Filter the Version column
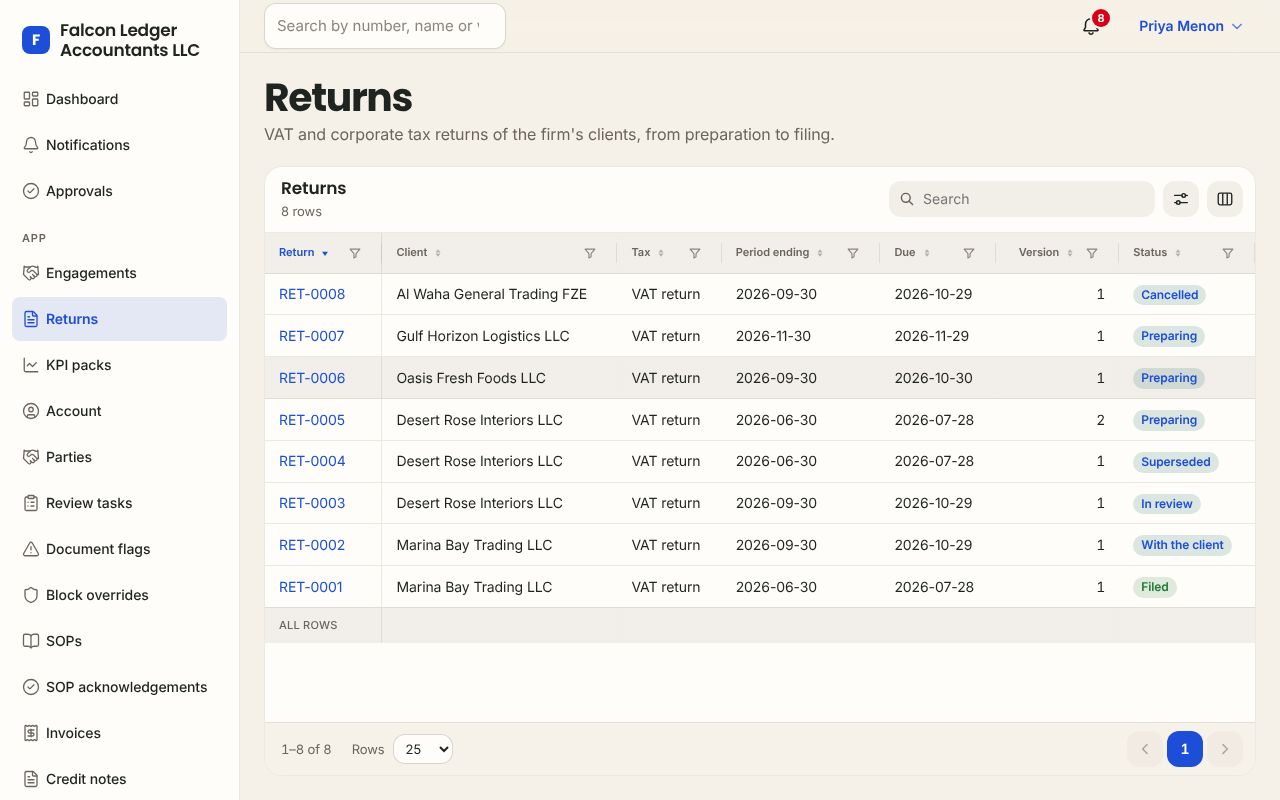 click(1092, 253)
